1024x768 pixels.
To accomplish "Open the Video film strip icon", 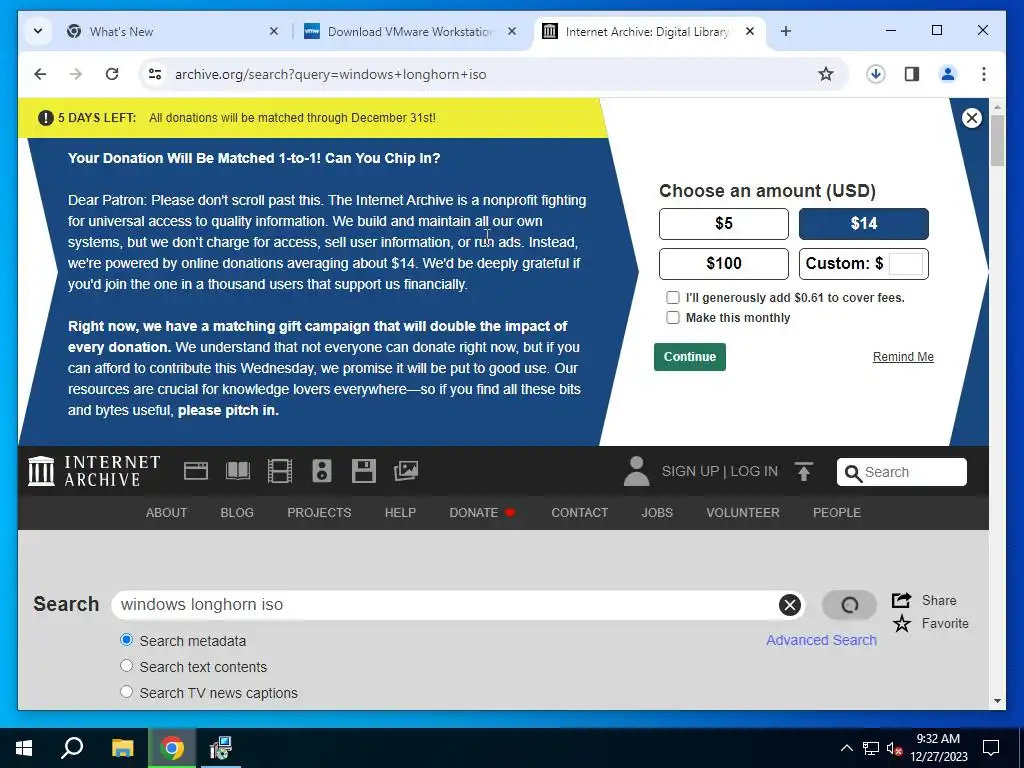I will (280, 471).
